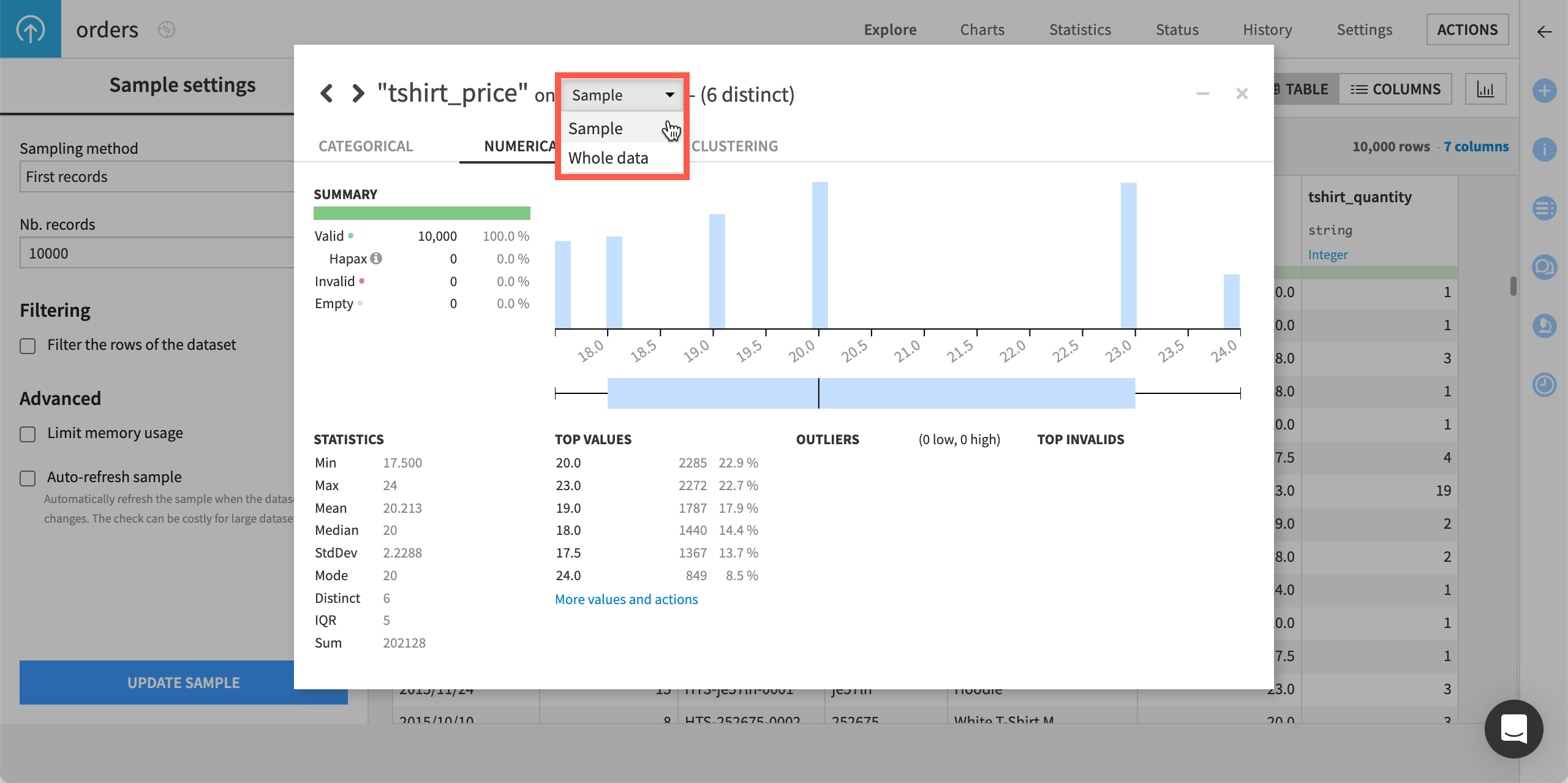Open the CLUSTERING tab
Image resolution: width=1568 pixels, height=783 pixels.
(x=734, y=146)
